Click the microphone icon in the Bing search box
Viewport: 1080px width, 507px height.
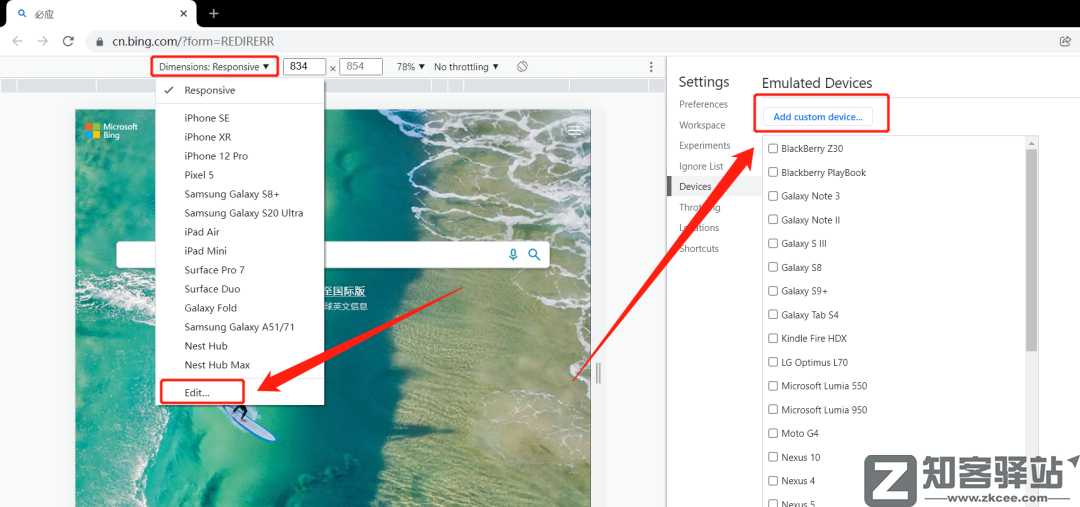[x=513, y=255]
